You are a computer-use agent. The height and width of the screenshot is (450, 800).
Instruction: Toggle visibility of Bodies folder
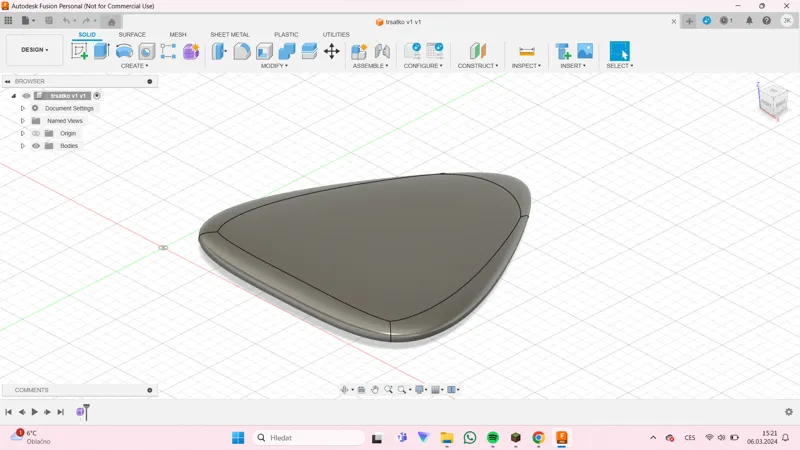click(x=36, y=146)
